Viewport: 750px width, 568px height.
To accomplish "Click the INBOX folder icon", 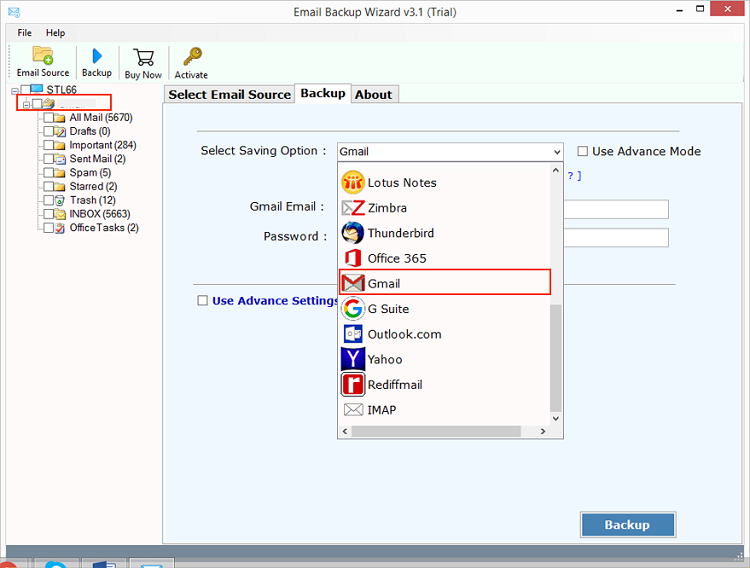I will pyautogui.click(x=60, y=214).
